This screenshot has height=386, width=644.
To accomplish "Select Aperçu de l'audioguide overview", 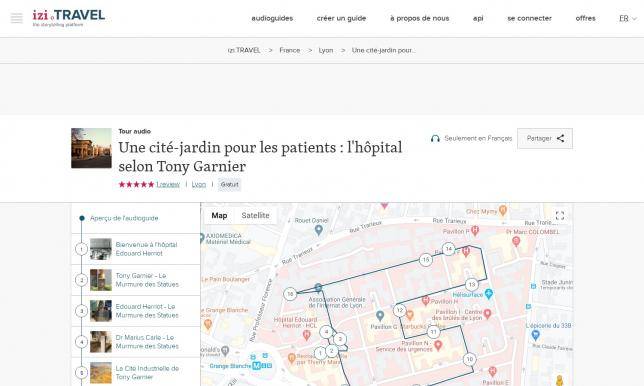I will [x=124, y=218].
